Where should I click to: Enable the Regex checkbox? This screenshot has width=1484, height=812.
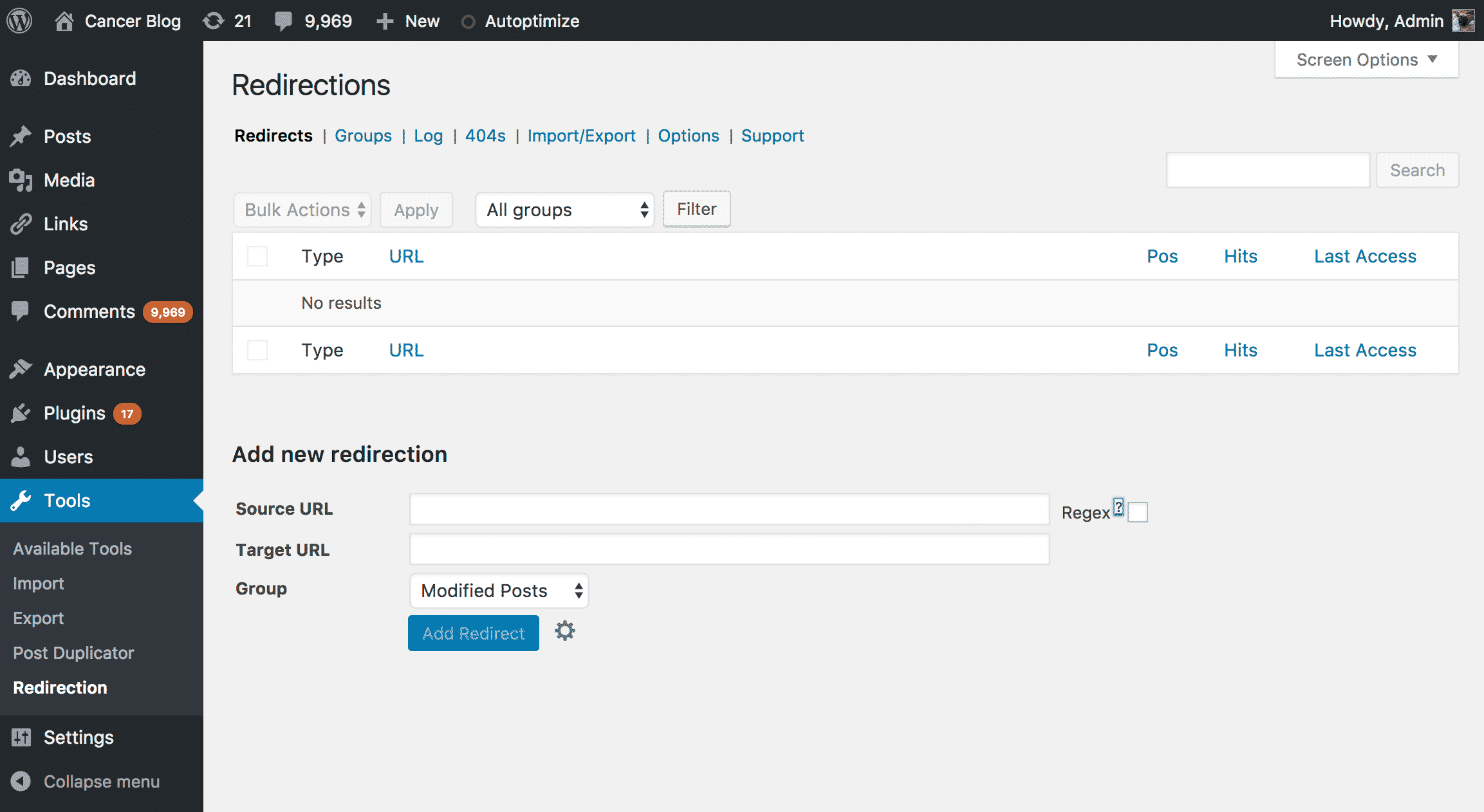[1138, 512]
